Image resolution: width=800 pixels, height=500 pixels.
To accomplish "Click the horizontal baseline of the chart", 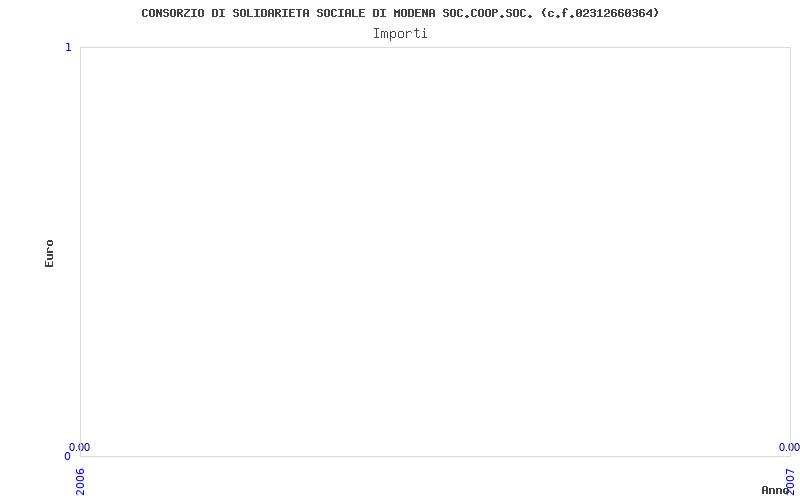I will click(x=435, y=456).
